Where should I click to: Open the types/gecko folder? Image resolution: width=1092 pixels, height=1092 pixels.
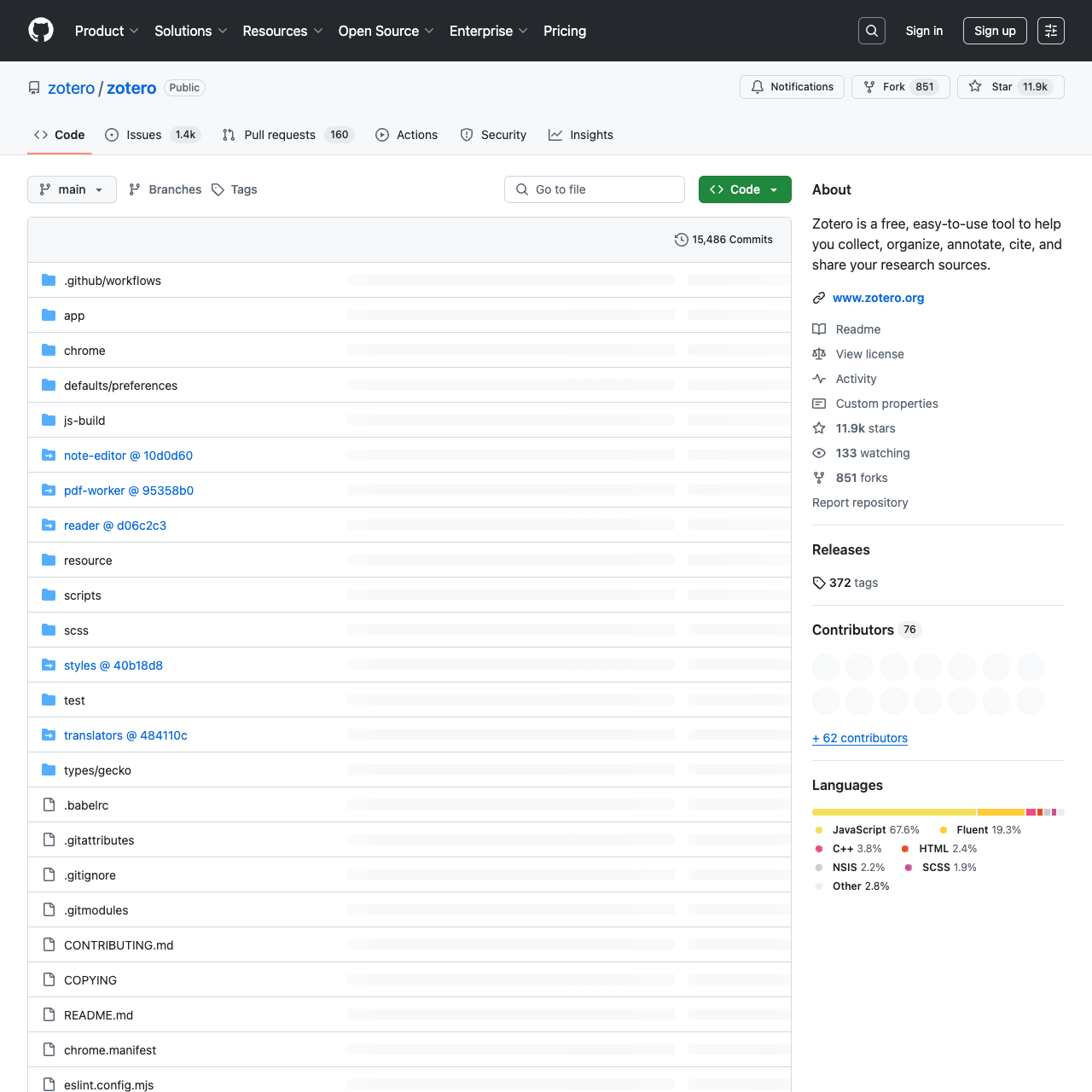[97, 770]
